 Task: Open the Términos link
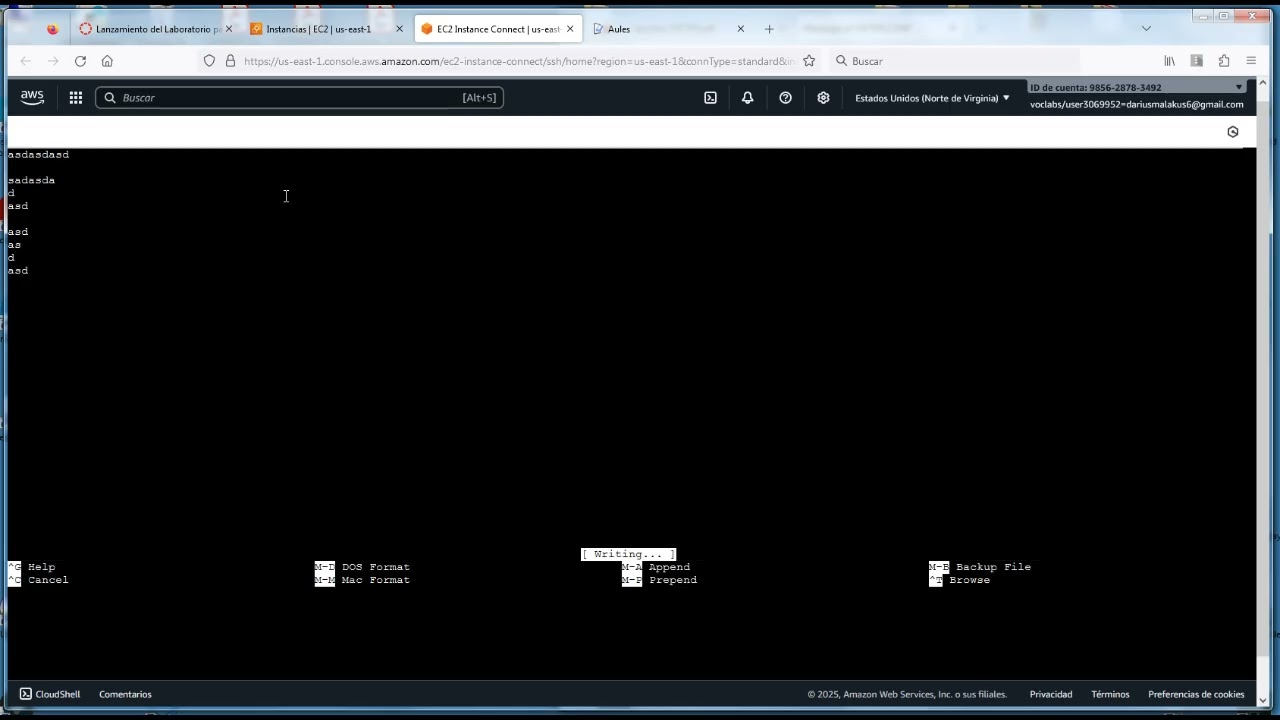coord(1110,694)
